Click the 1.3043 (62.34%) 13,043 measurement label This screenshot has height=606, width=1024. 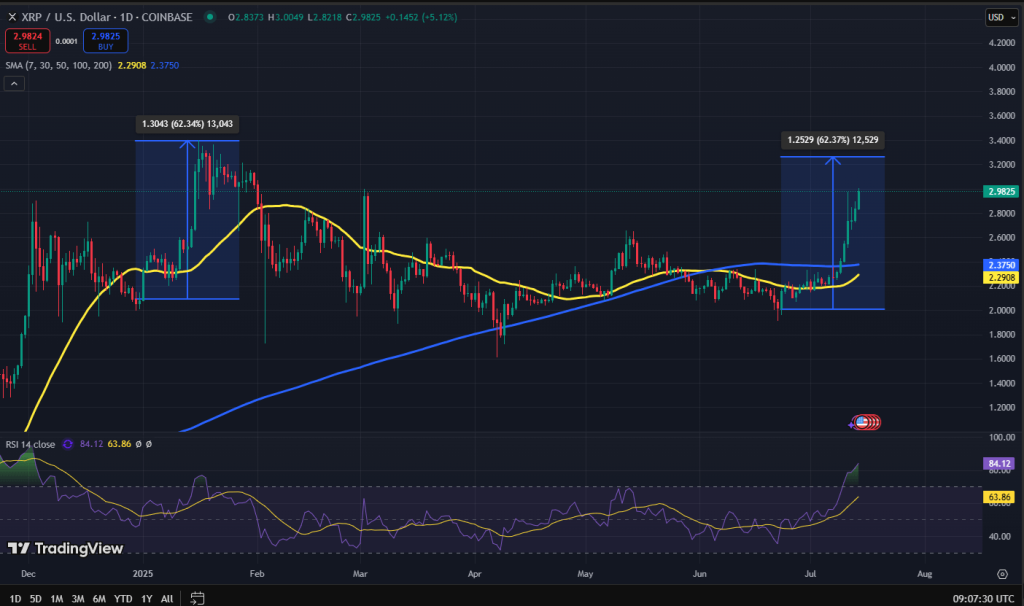[187, 123]
